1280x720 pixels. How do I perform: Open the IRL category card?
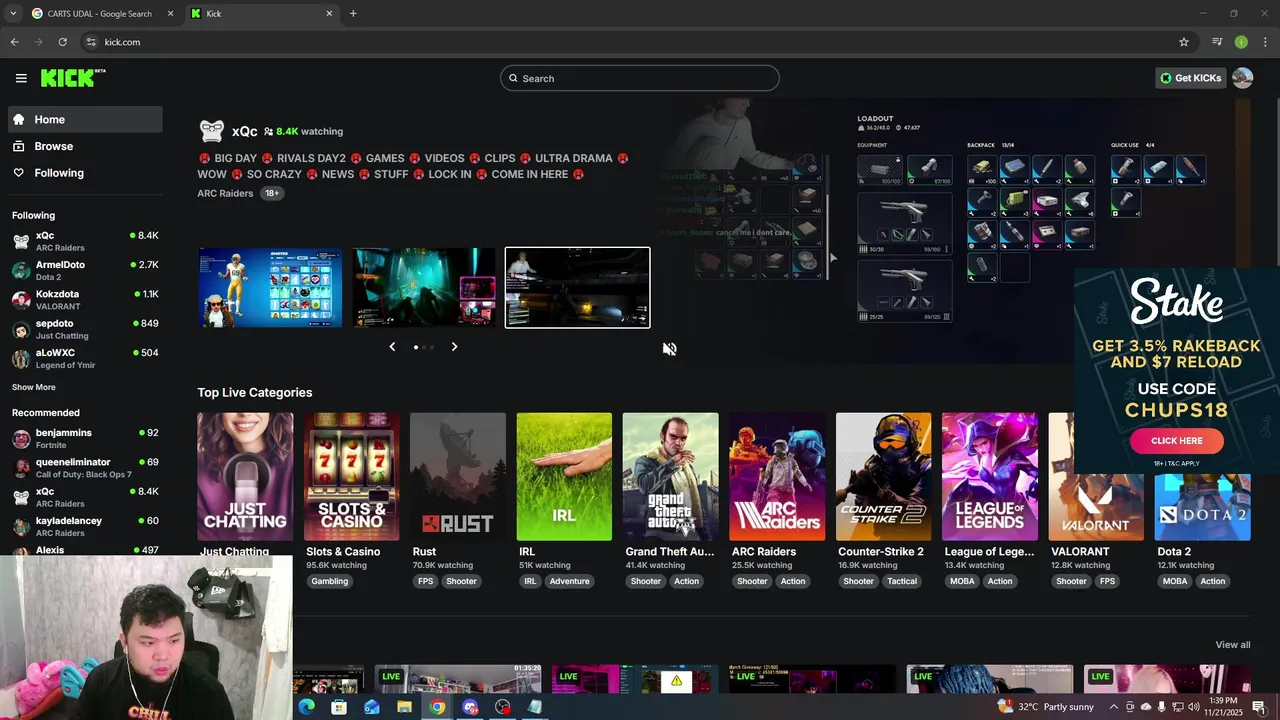pyautogui.click(x=564, y=477)
